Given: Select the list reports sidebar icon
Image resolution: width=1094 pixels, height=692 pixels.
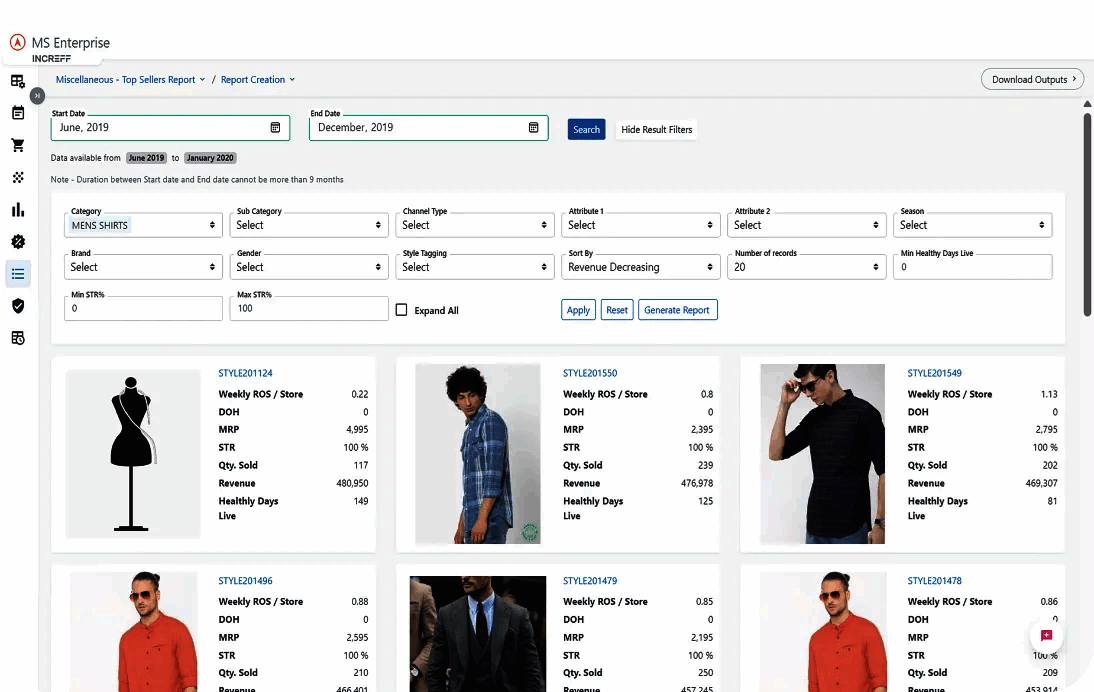Looking at the screenshot, I should point(18,273).
